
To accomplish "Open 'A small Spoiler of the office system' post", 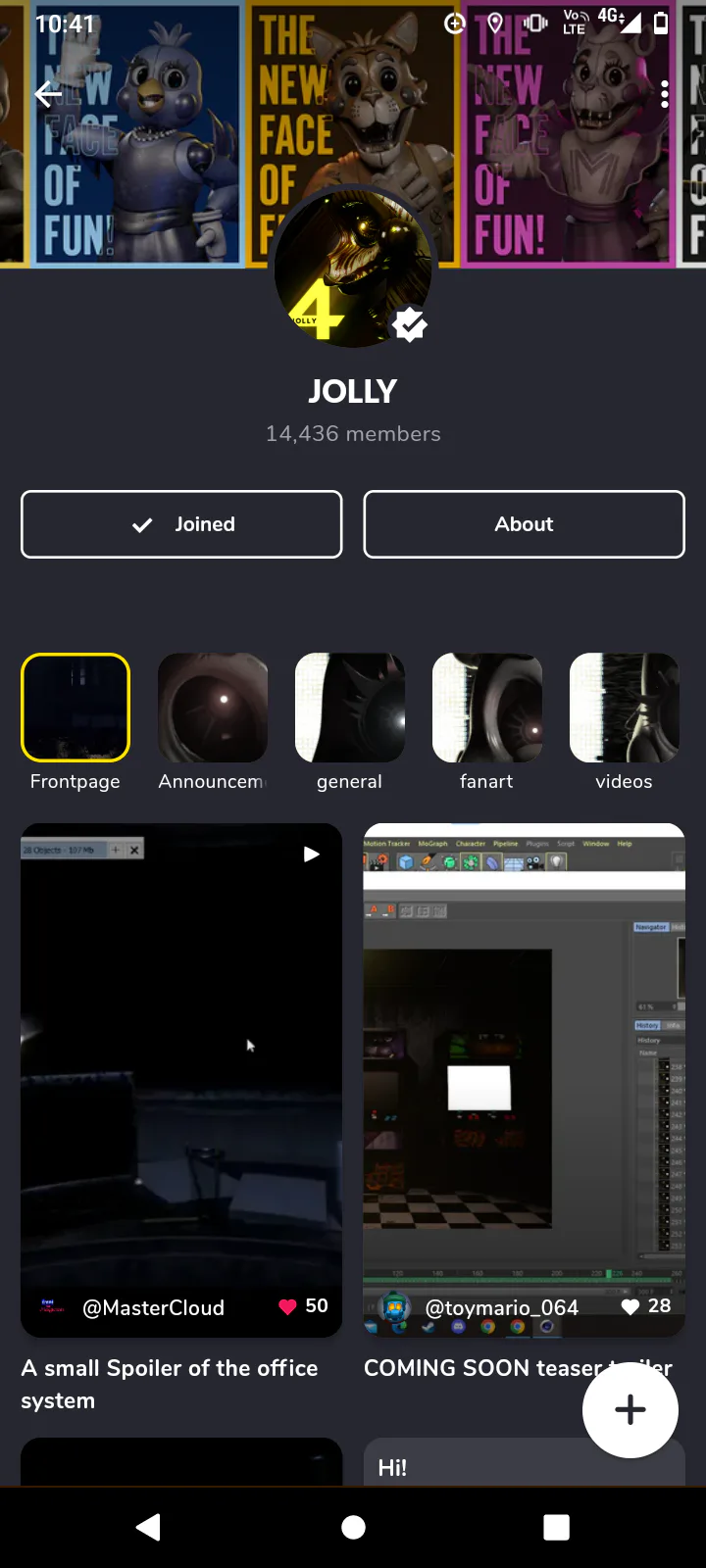I will click(x=170, y=1384).
